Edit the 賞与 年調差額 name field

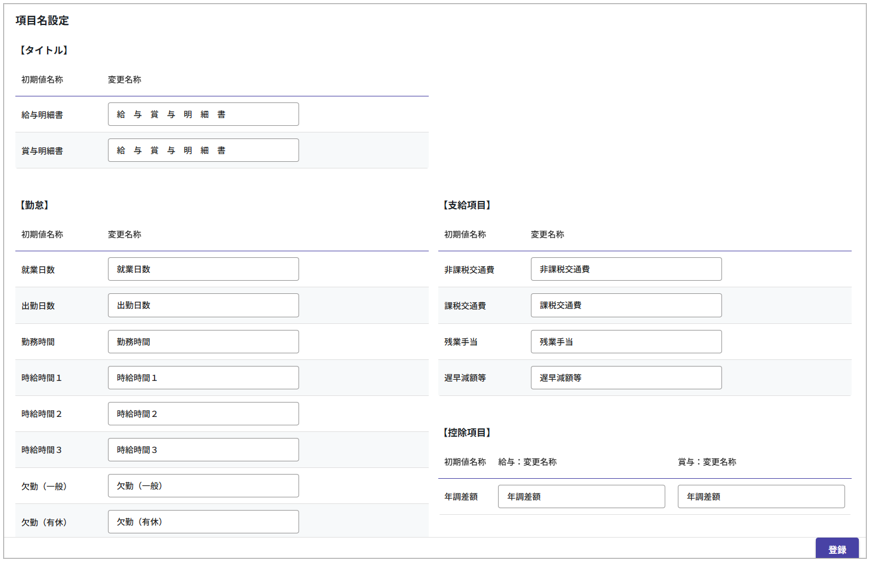(761, 497)
